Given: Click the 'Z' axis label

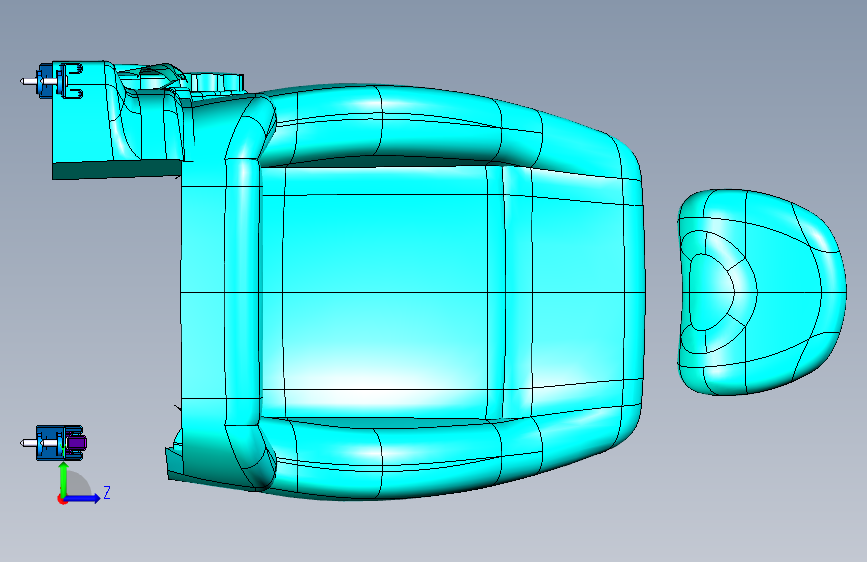Looking at the screenshot, I should pyautogui.click(x=107, y=492).
